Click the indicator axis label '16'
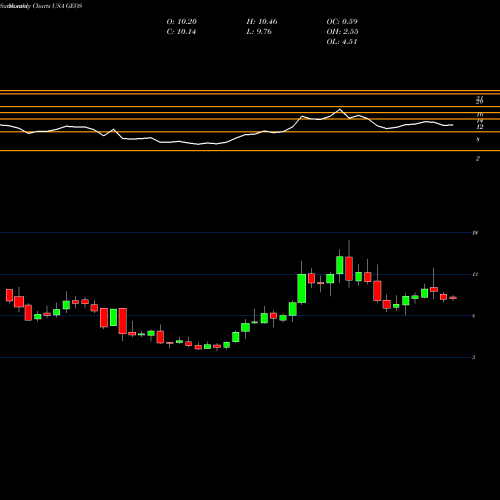 pos(480,115)
